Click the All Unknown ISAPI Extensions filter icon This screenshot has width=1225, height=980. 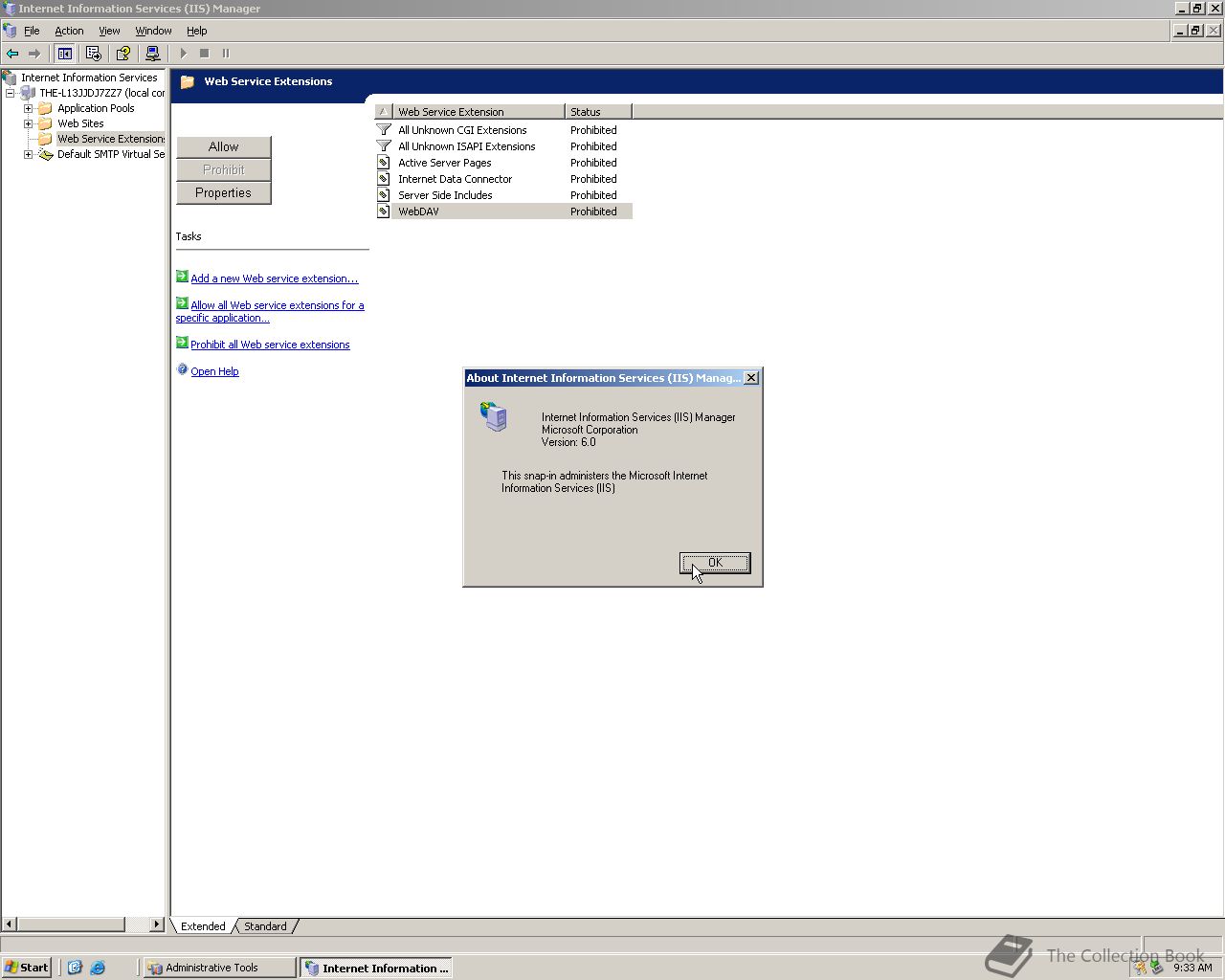pos(384,146)
